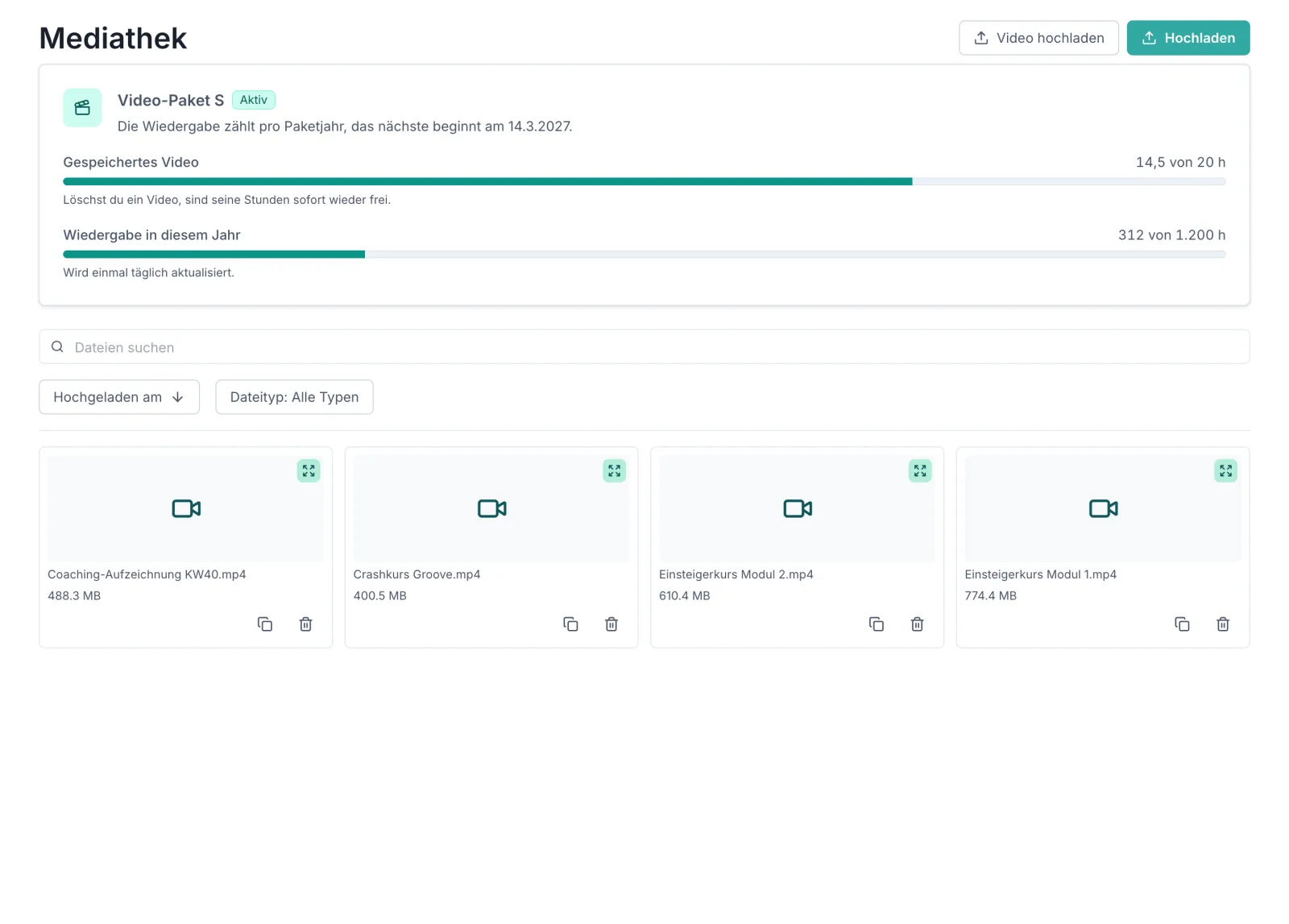The image size is (1289, 924).
Task: Click the 14,5 von 20 h value
Action: tap(1180, 163)
